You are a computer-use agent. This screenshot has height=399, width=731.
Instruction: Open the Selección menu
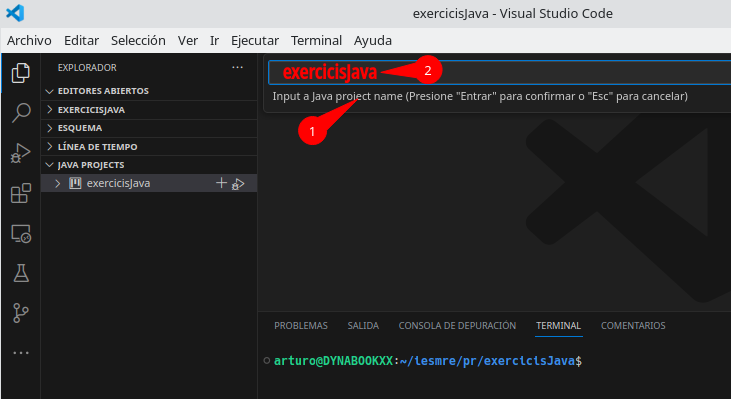point(138,41)
